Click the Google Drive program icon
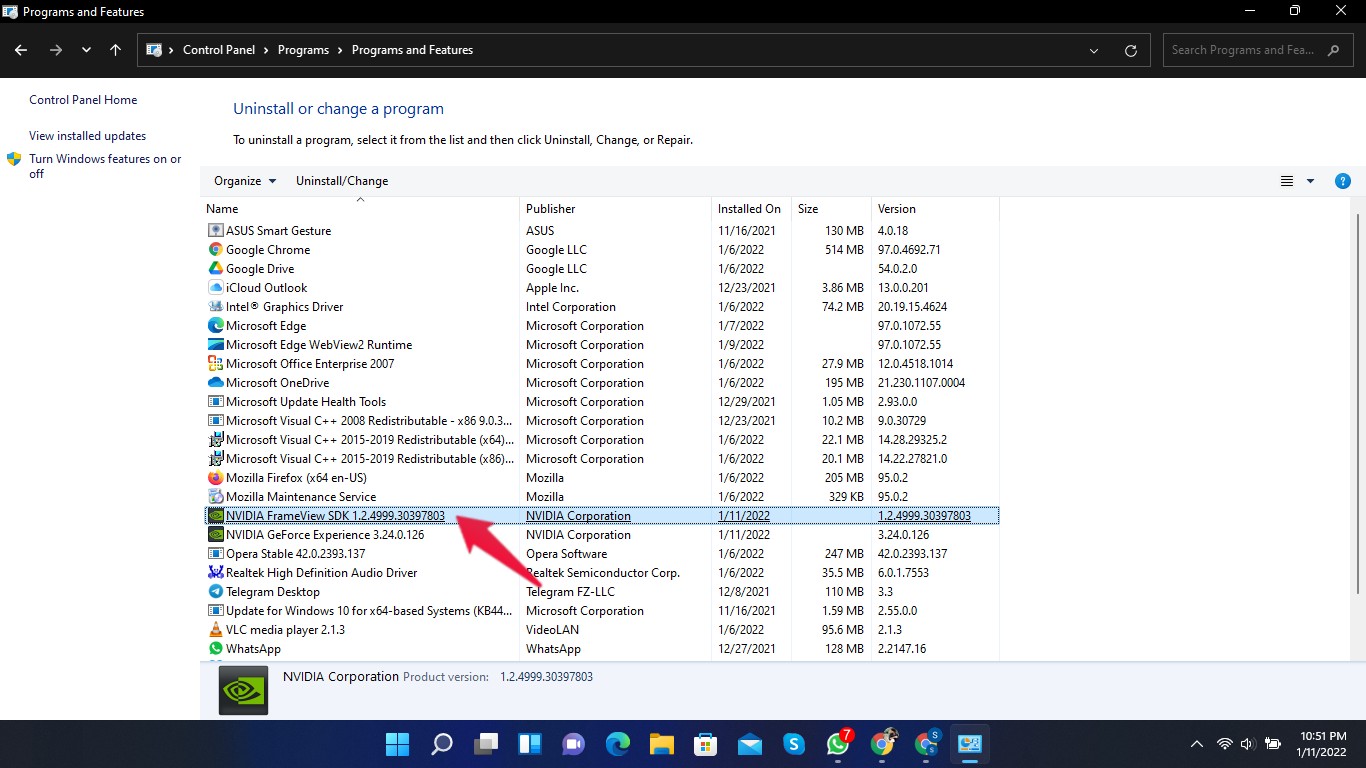The width and height of the screenshot is (1366, 768). click(x=215, y=269)
